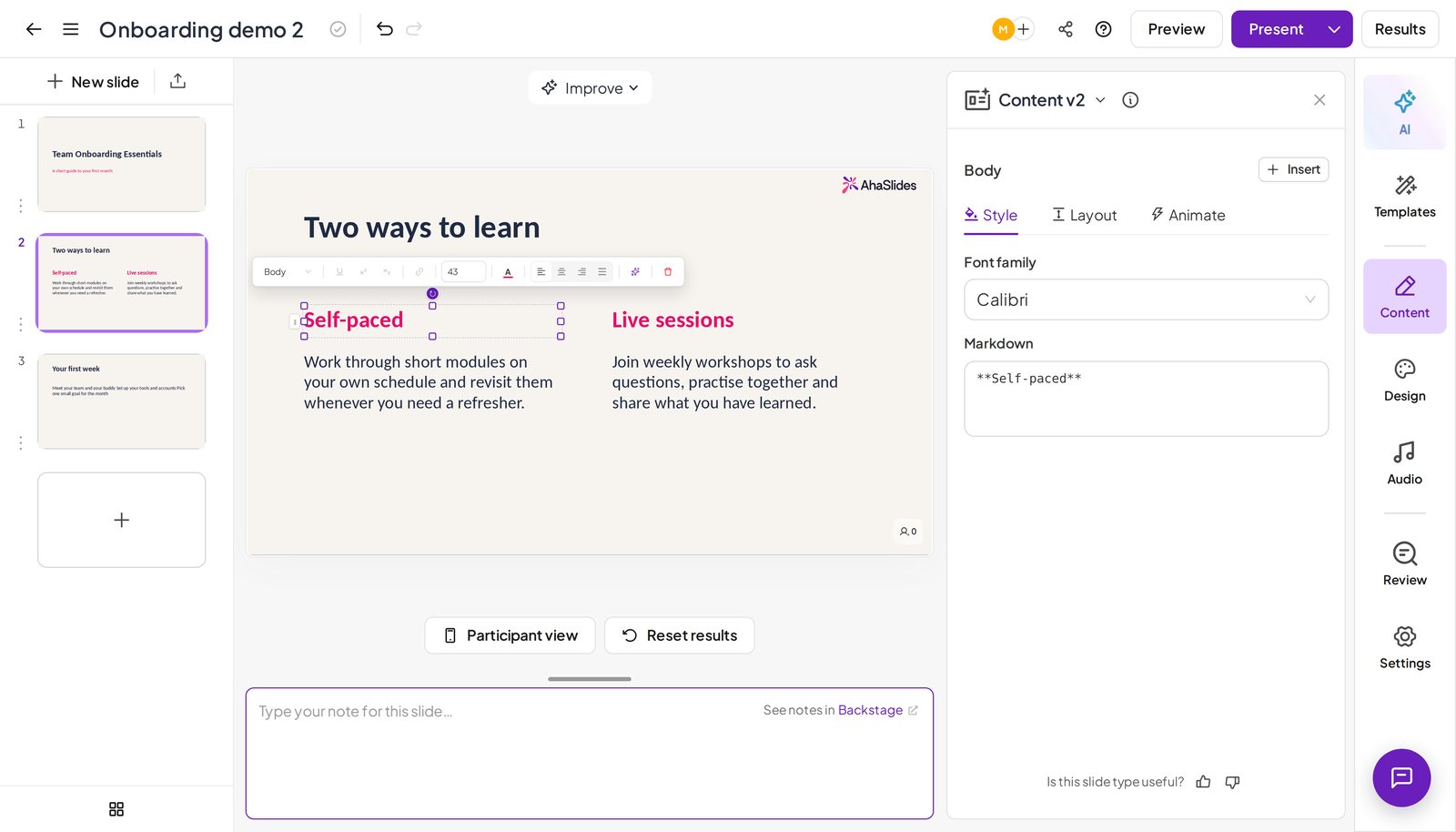Delete the selected text block with trash icon
The height and width of the screenshot is (832, 1456).
pos(668,271)
